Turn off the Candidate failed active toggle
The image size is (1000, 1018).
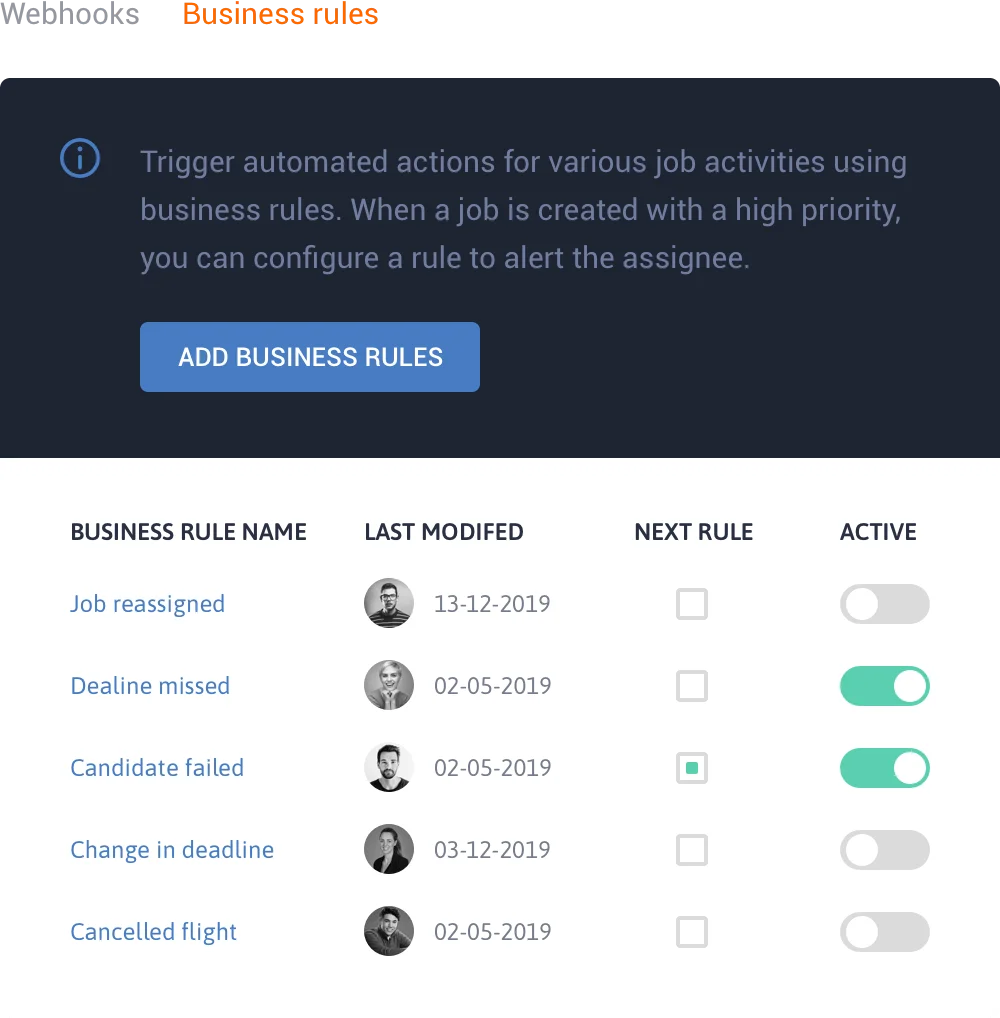click(x=884, y=768)
